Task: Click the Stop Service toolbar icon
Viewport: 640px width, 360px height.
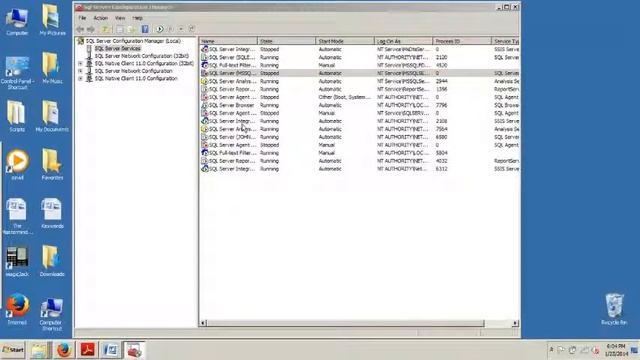Action: point(181,29)
